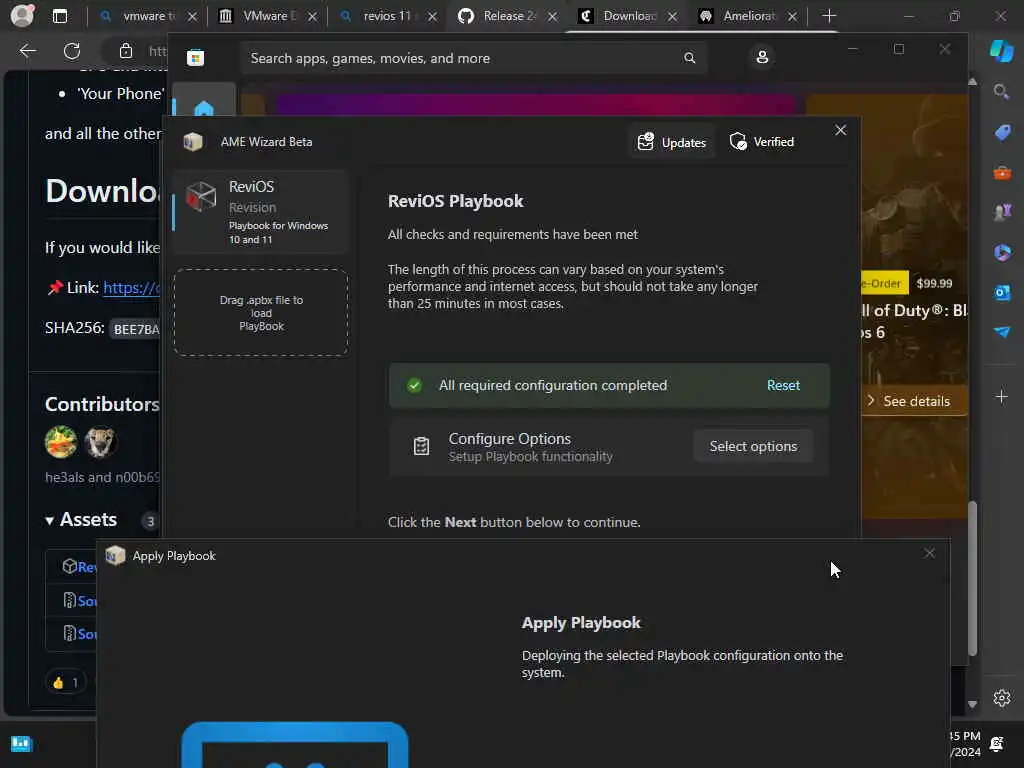
Task: Open the tab actions menu icon
Action: 59,16
